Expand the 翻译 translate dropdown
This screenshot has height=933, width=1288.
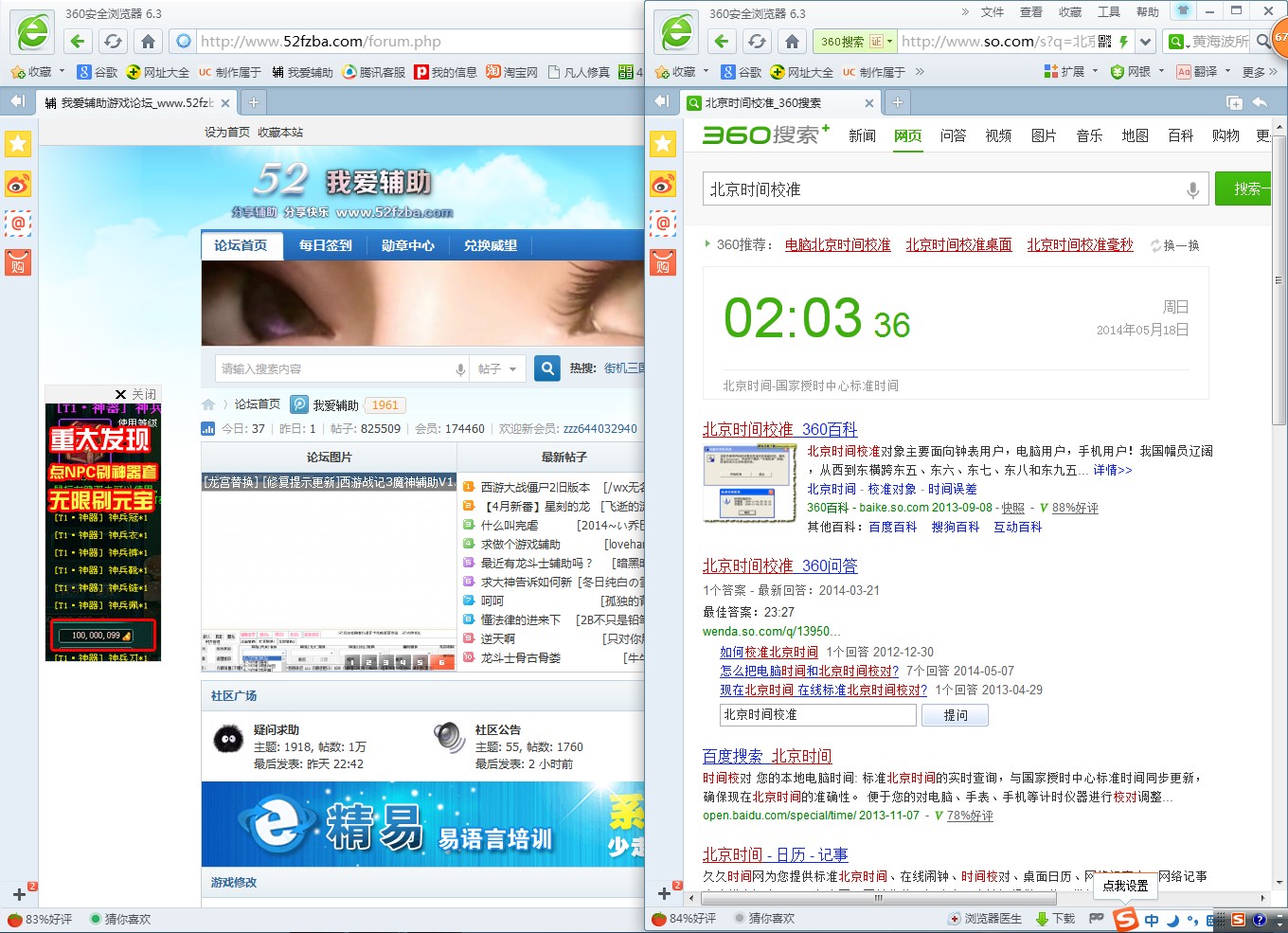[1228, 71]
